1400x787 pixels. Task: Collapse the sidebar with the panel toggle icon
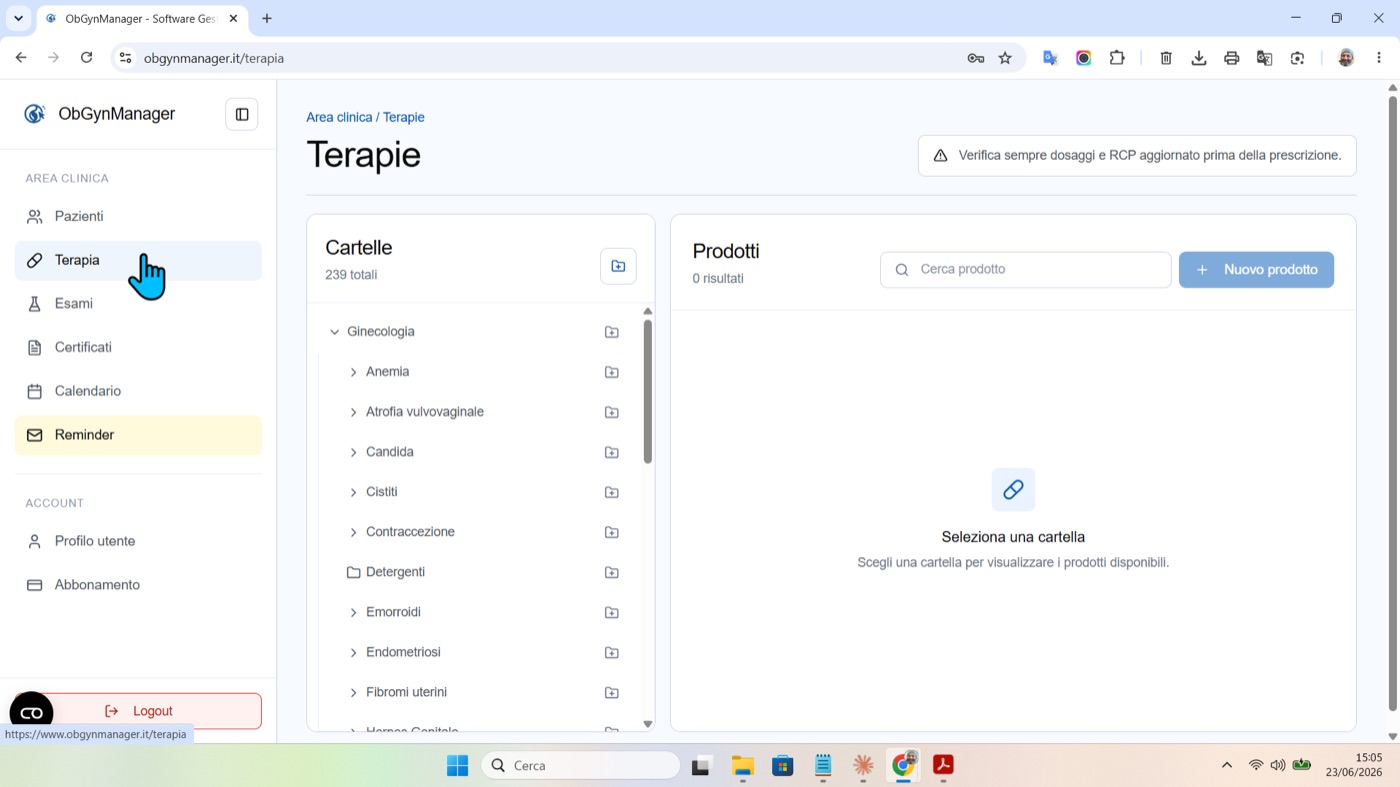coord(242,114)
